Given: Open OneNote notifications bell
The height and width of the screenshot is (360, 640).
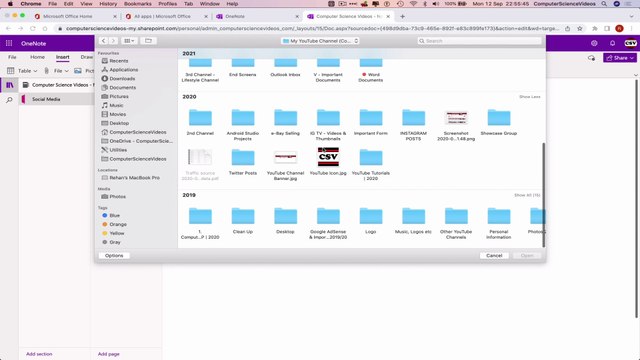Looking at the screenshot, I should (612, 43).
